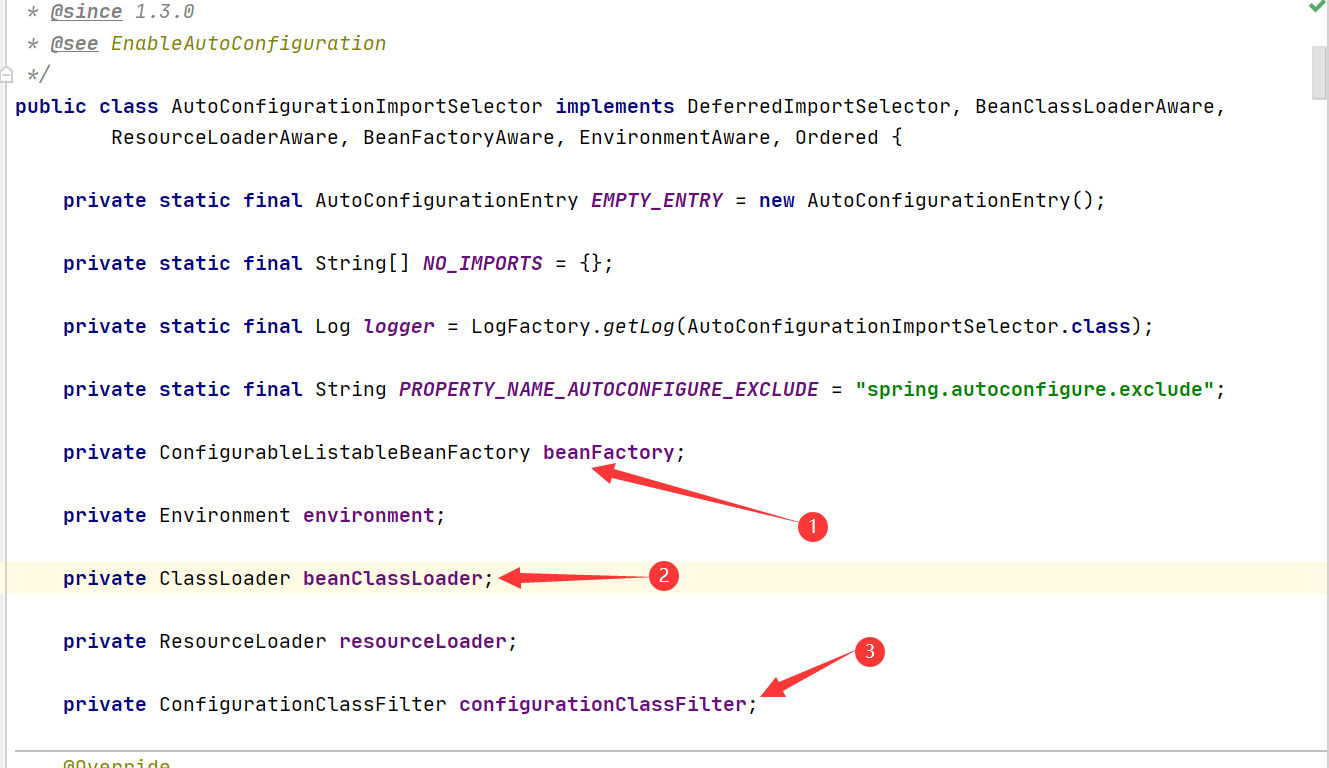The height and width of the screenshot is (768, 1329).
Task: Click the "spring.autoconfigure.exclude" string literal
Action: coord(1035,390)
